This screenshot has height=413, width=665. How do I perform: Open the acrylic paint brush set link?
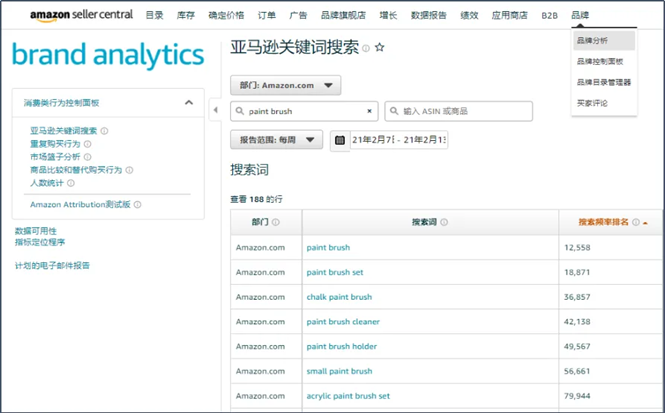pyautogui.click(x=348, y=396)
